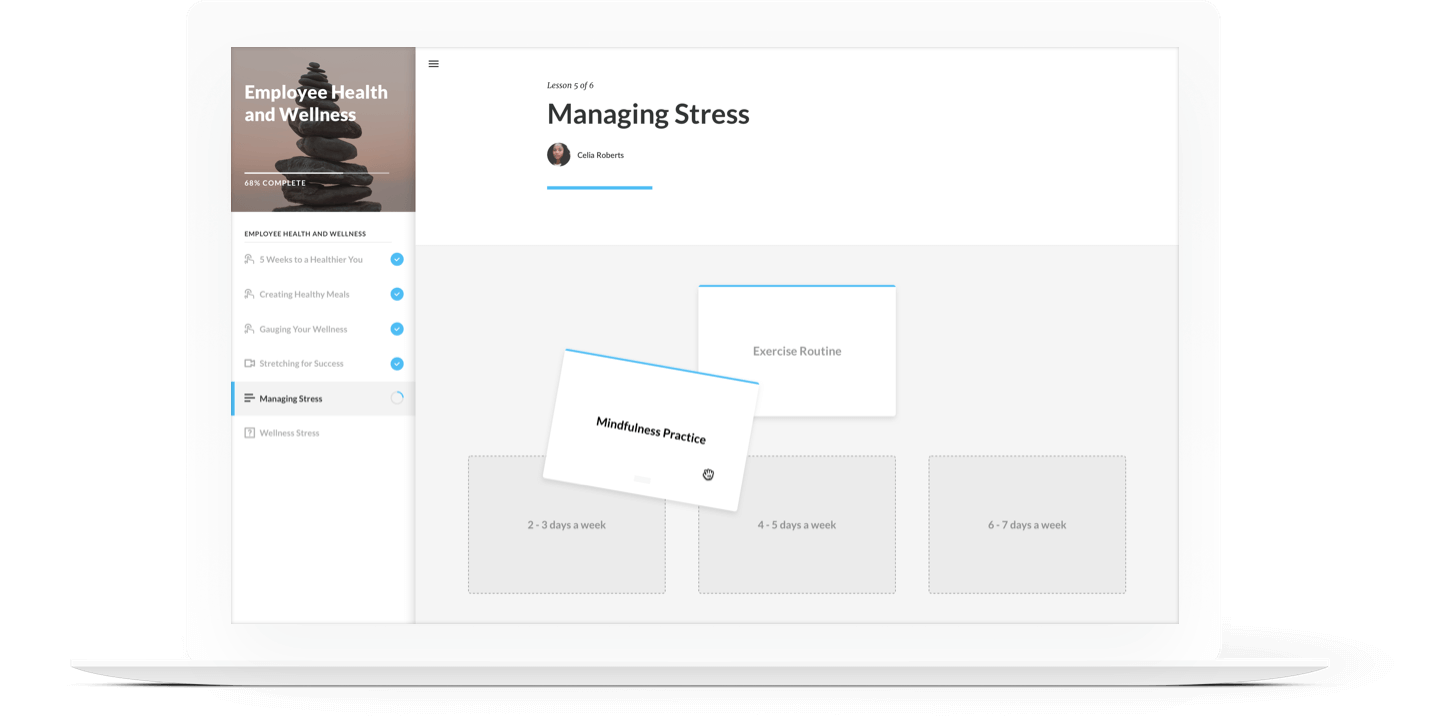This screenshot has width=1434, height=716.
Task: Click the stacked stones course cover image
Action: 323,130
